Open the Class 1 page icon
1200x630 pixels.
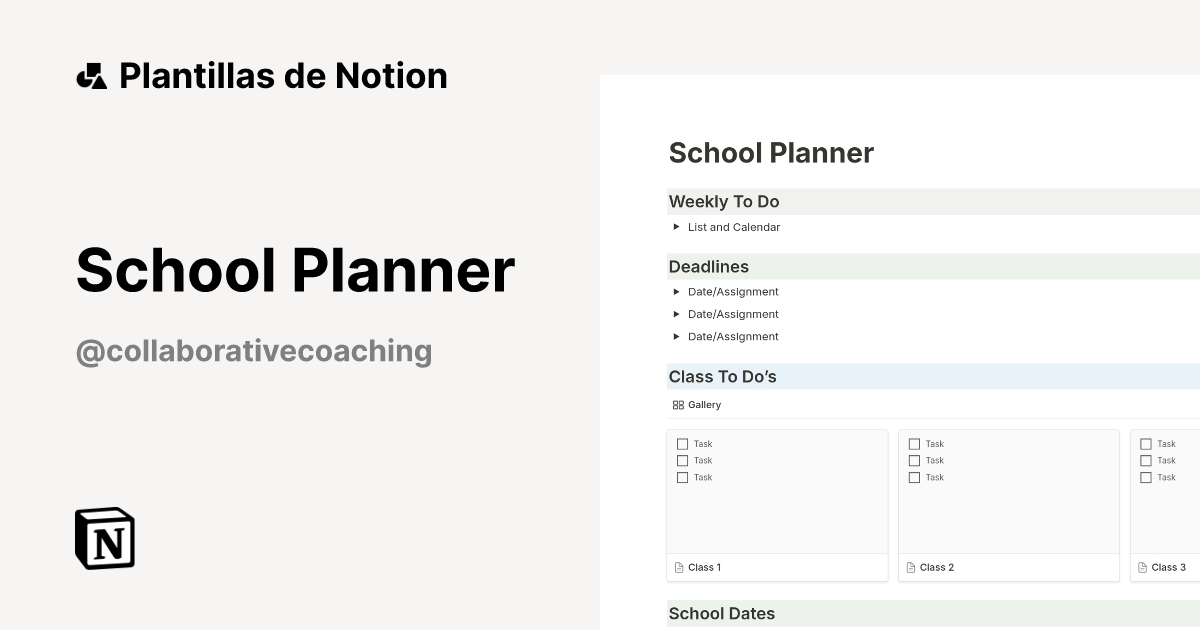point(677,567)
